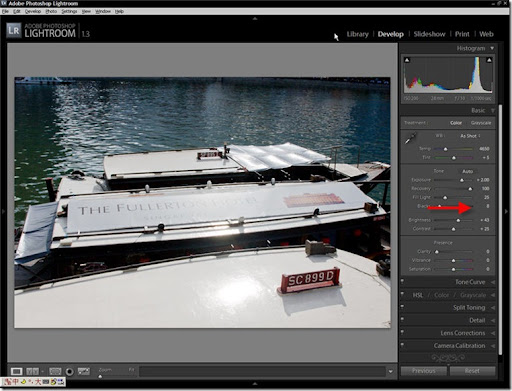Click the Lightroom LR logo badge
This screenshot has height=391, width=512.
pos(14,31)
